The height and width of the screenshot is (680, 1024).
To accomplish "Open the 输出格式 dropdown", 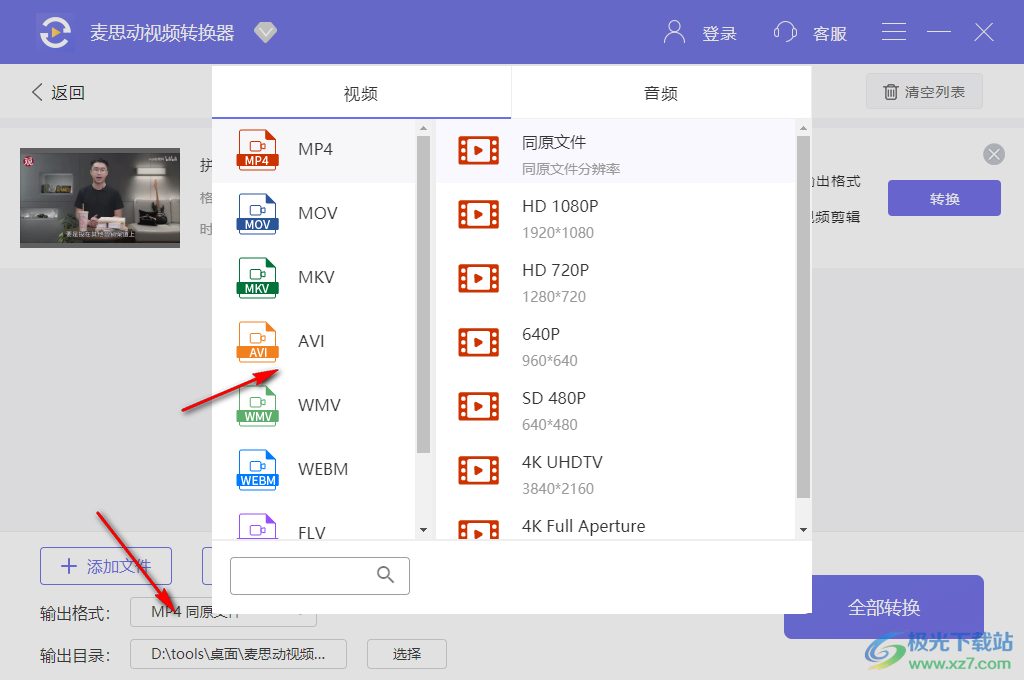I will coord(223,612).
